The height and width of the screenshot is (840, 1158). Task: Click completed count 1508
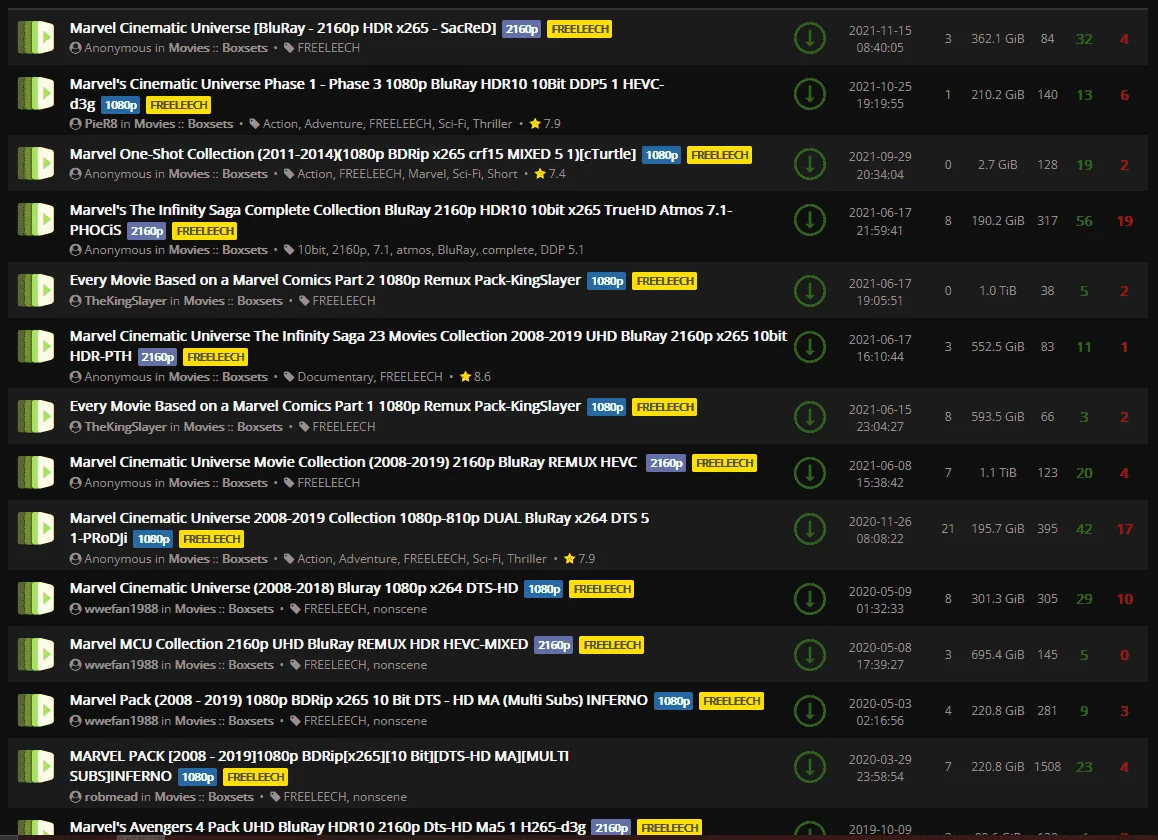tap(1047, 767)
